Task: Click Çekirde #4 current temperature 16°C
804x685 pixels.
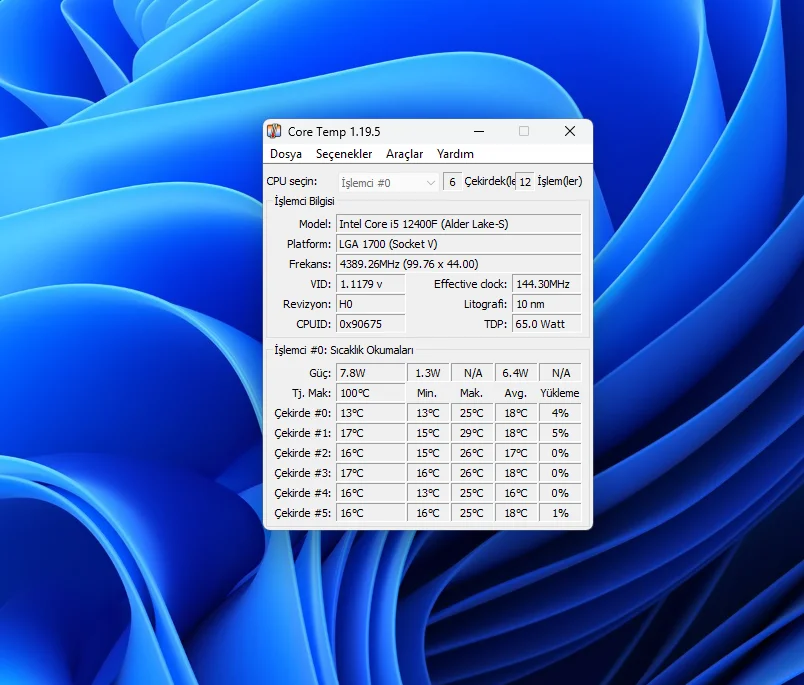Action: click(371, 493)
